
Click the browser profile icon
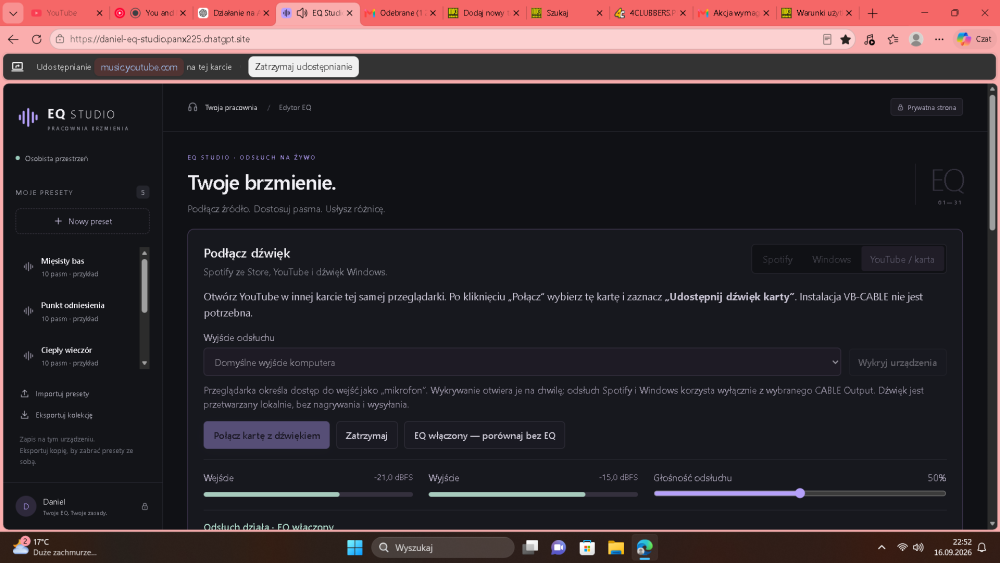coord(916,39)
